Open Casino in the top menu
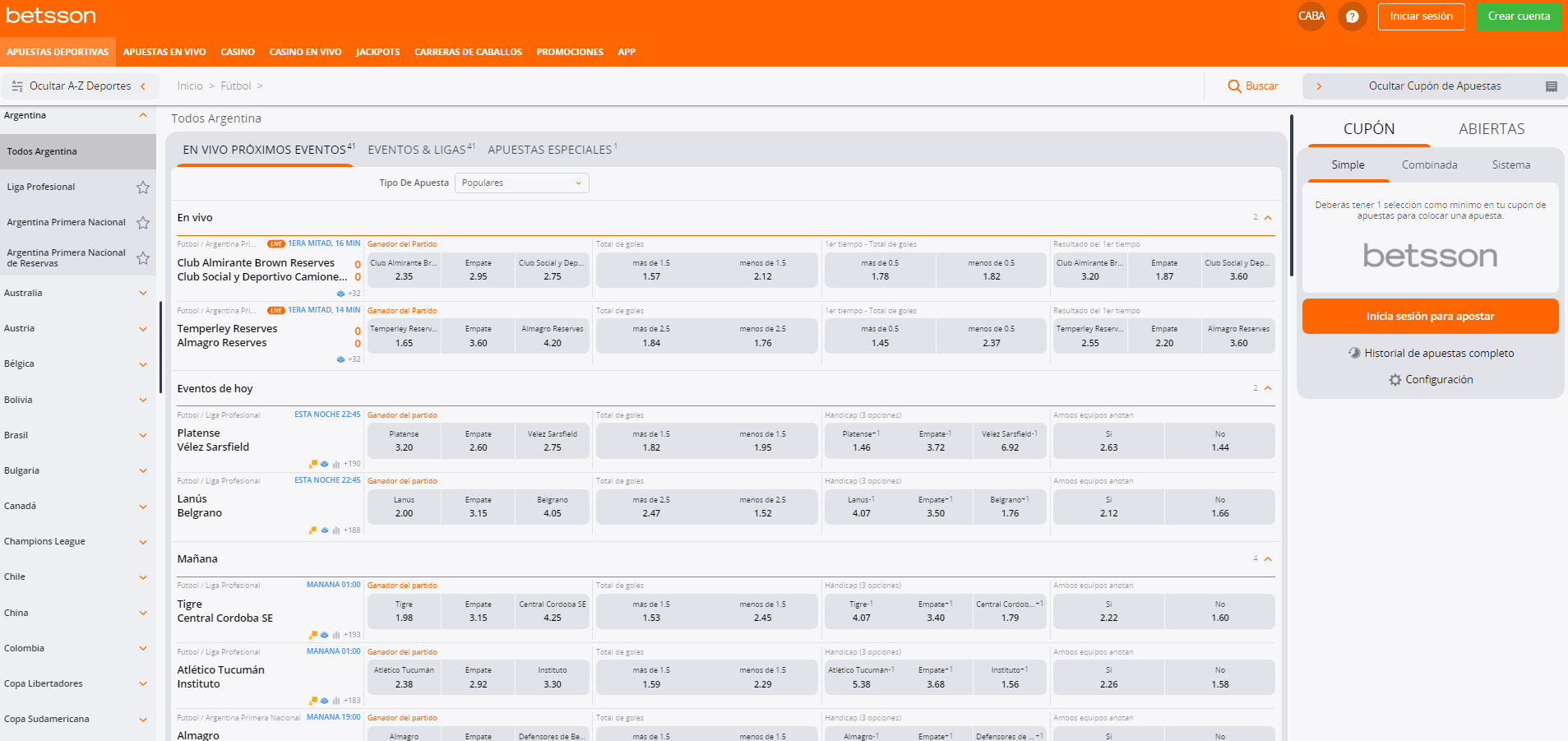The height and width of the screenshot is (741, 1568). click(238, 52)
